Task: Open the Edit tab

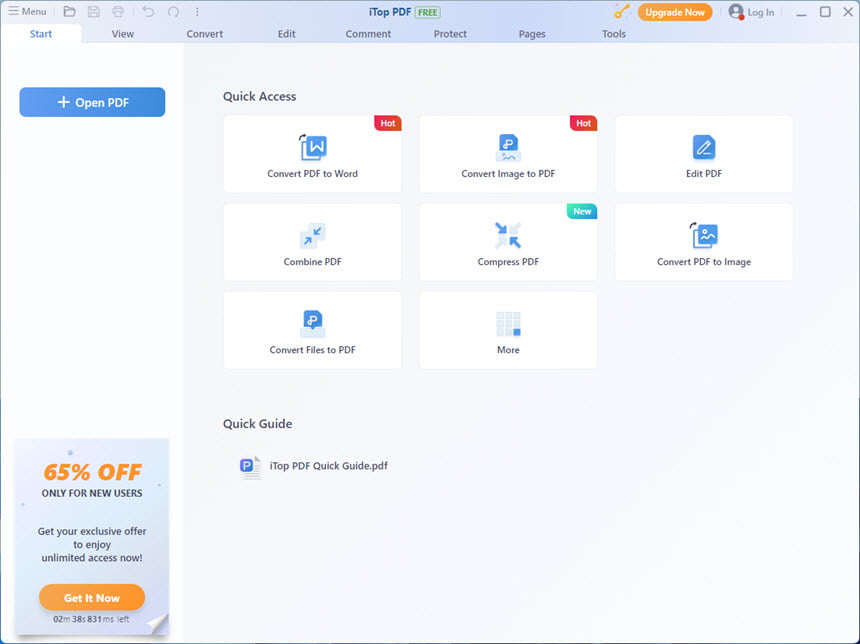Action: [286, 34]
